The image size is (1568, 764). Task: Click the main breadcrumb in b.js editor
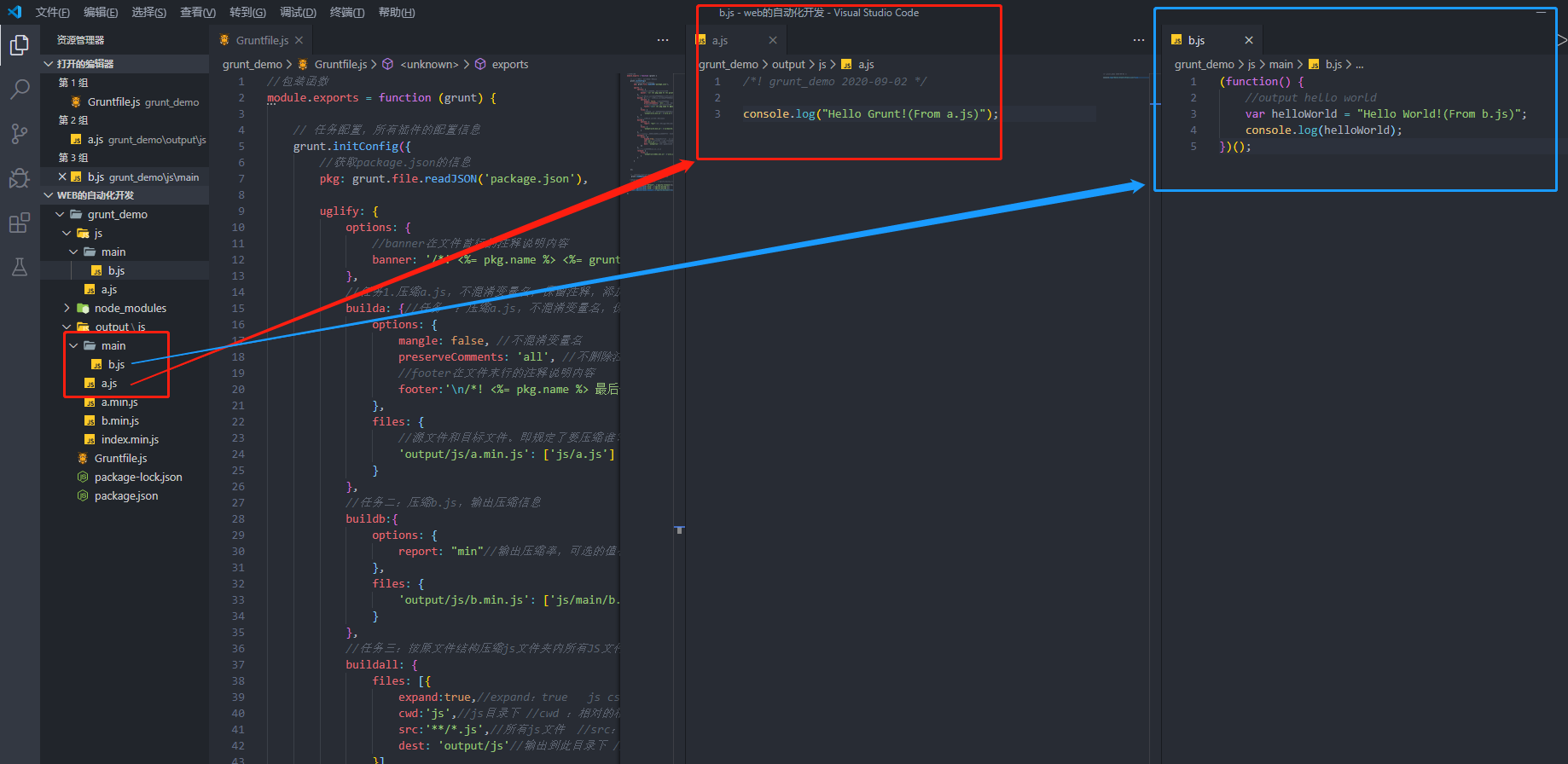click(1281, 64)
